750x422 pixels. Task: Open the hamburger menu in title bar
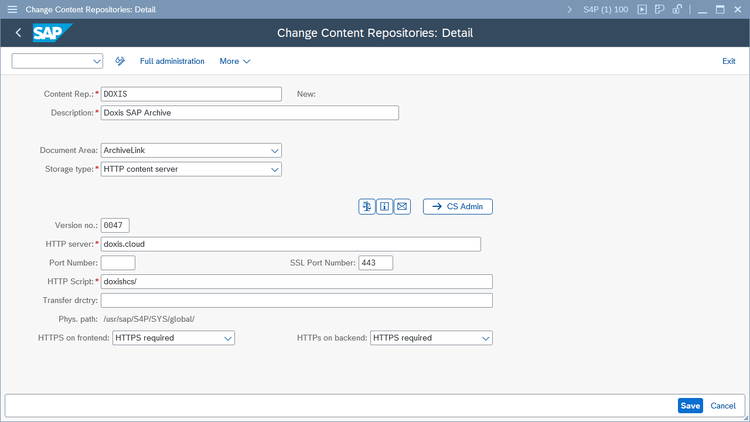coord(12,10)
